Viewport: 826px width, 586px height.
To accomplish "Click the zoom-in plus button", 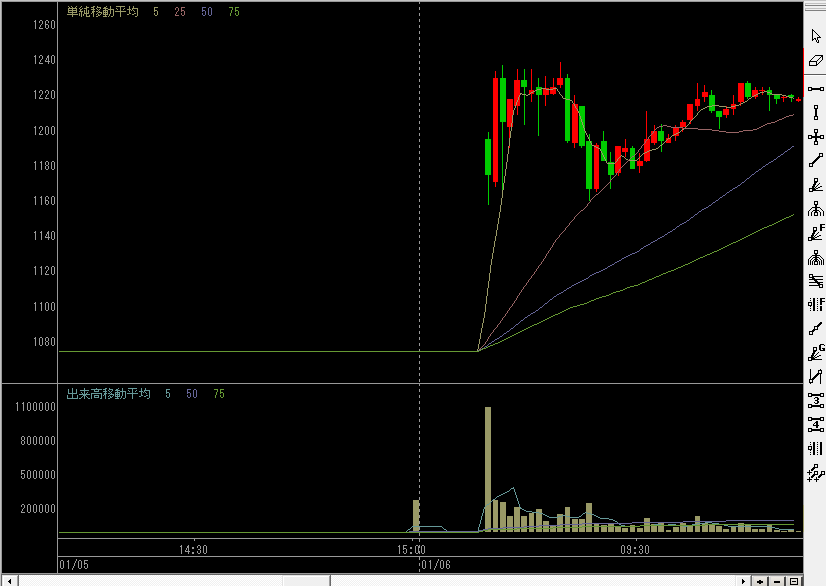I will (x=760, y=581).
